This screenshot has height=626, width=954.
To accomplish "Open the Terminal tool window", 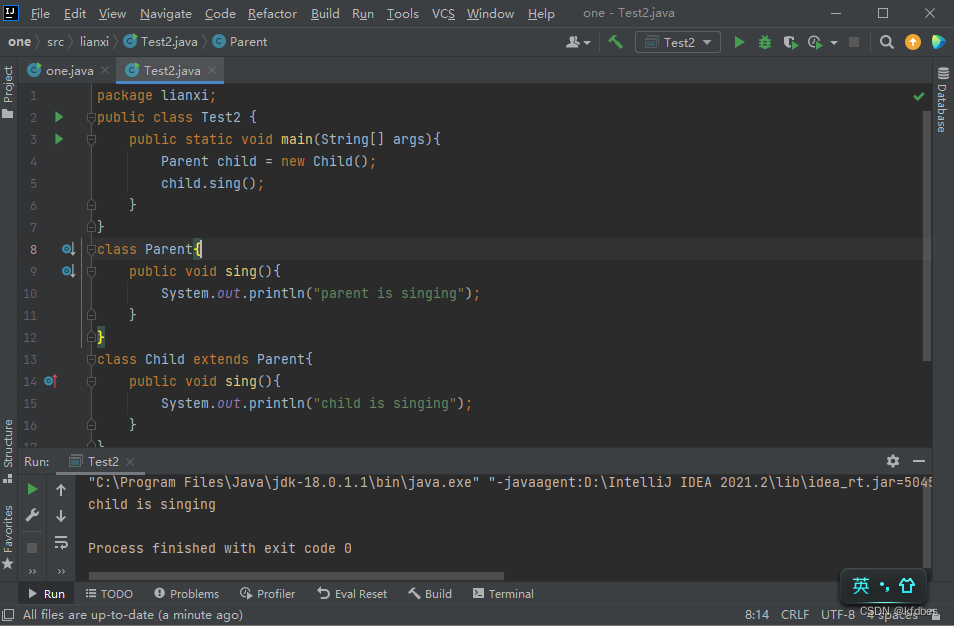I will [503, 593].
